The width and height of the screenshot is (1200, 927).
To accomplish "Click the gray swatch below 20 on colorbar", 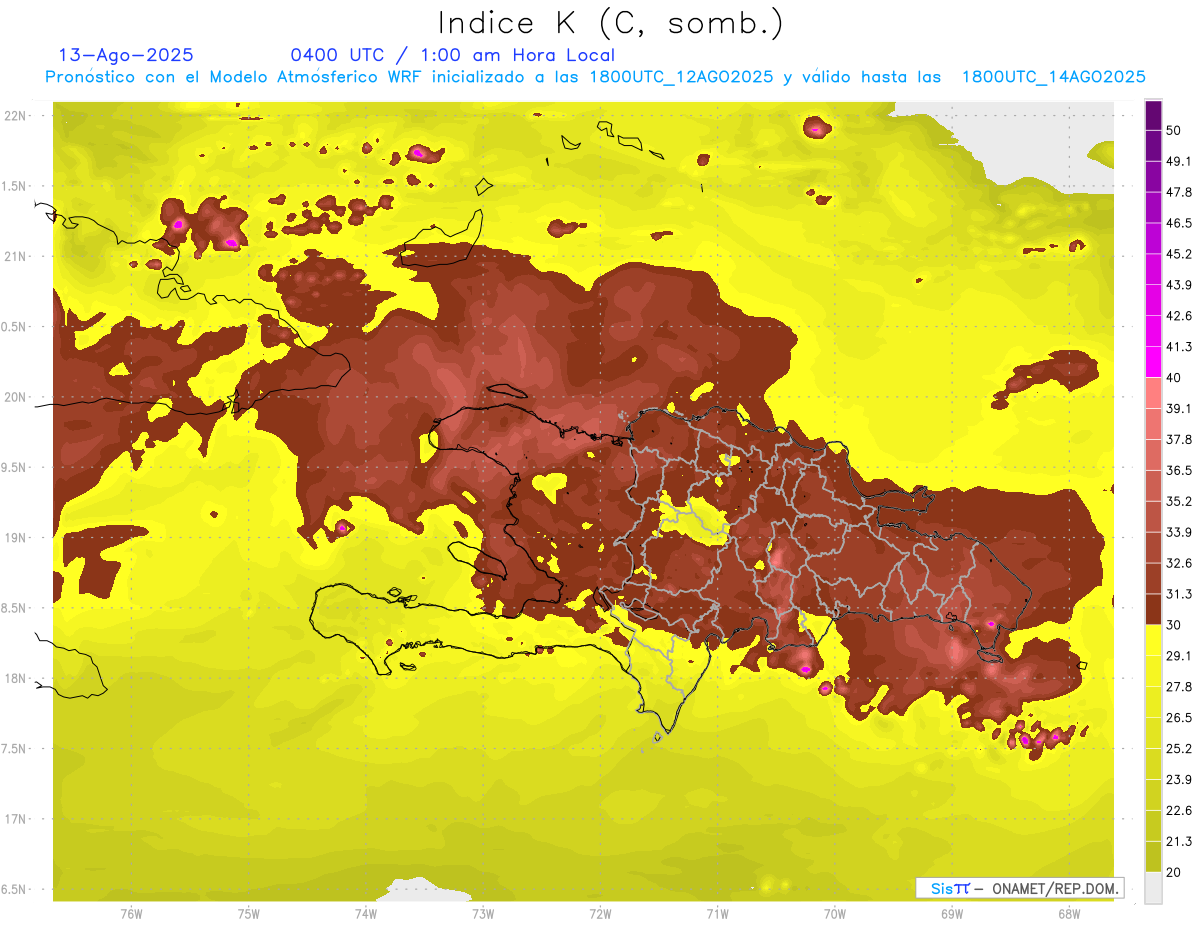I will click(x=1153, y=887).
